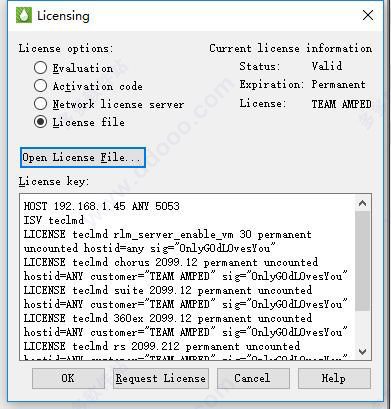Open the license file browser button
Image resolution: width=391 pixels, height=409 pixels.
tap(83, 157)
